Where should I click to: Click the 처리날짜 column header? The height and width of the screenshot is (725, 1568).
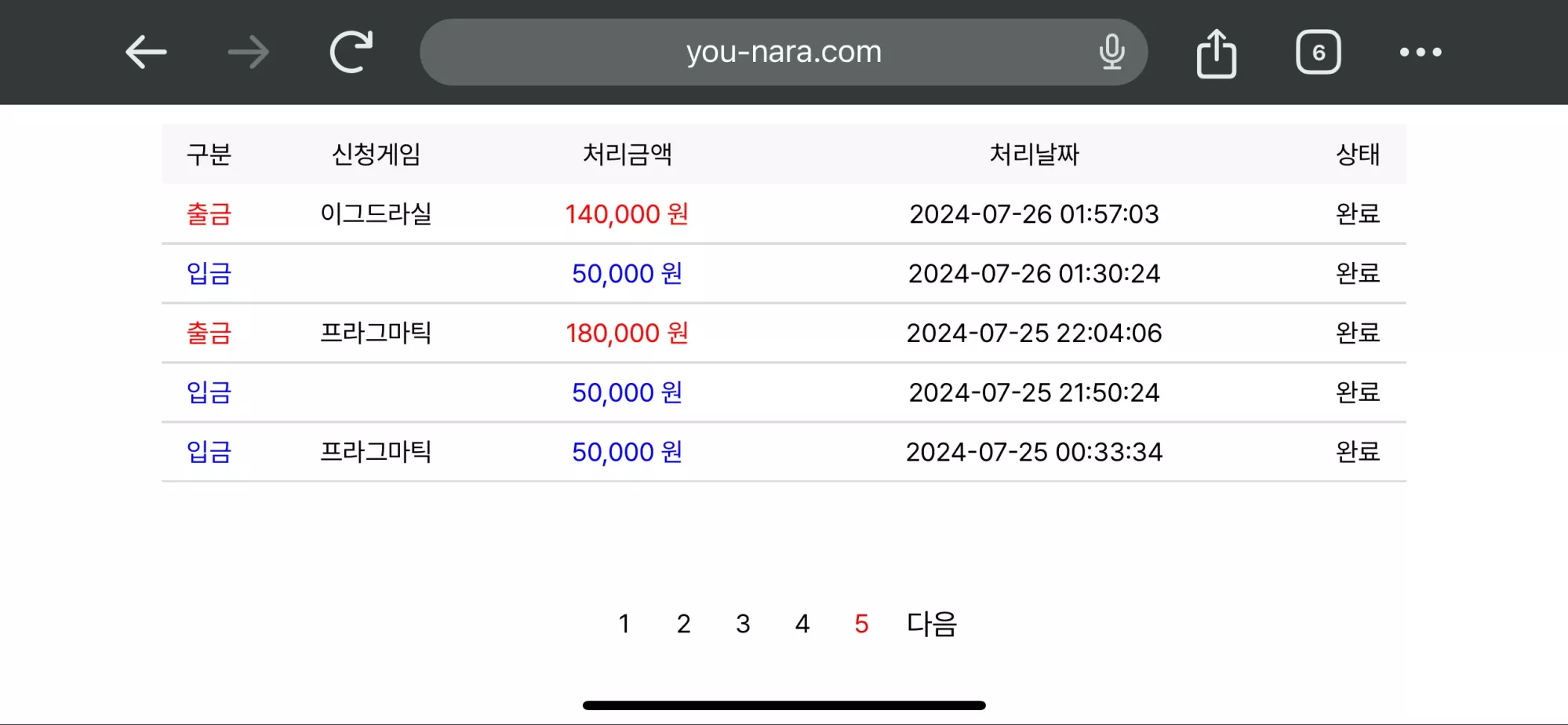click(1034, 154)
